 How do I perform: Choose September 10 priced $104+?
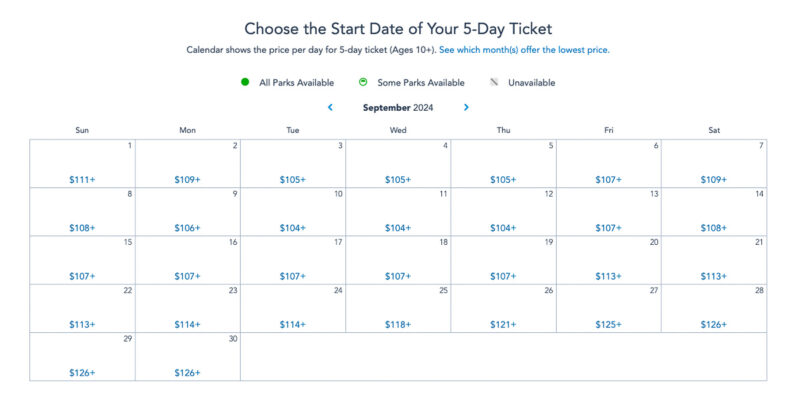tap(293, 212)
